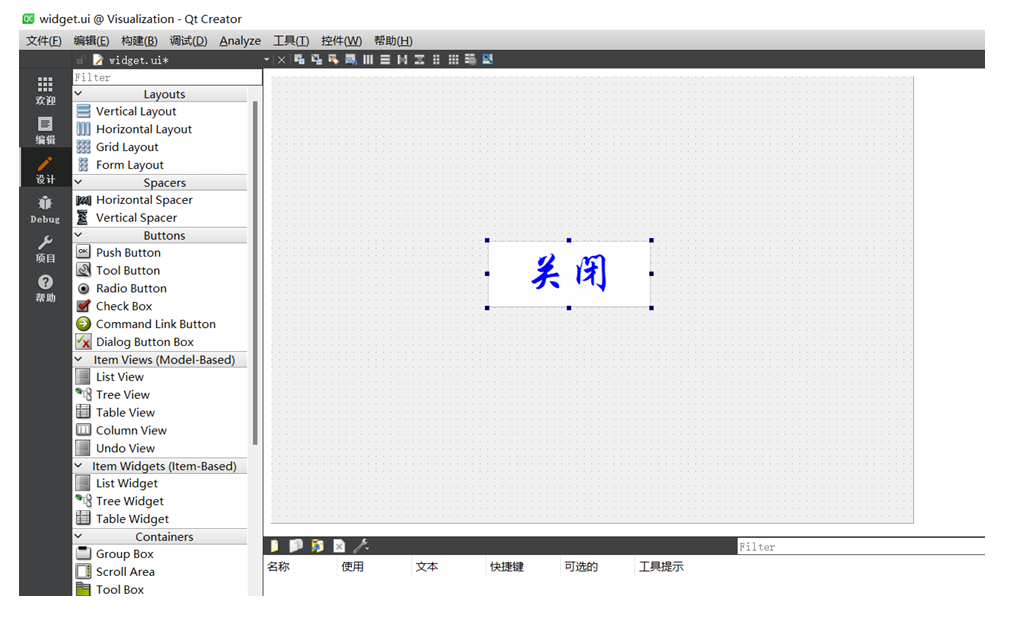Activate Edit Tab Order mode in the toolbar
This screenshot has height=617, width=1024.
click(x=351, y=59)
